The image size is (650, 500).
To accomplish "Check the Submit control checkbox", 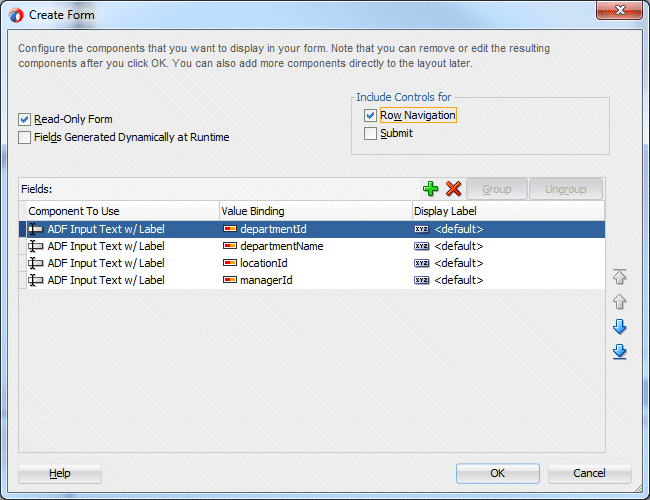I will [x=370, y=133].
